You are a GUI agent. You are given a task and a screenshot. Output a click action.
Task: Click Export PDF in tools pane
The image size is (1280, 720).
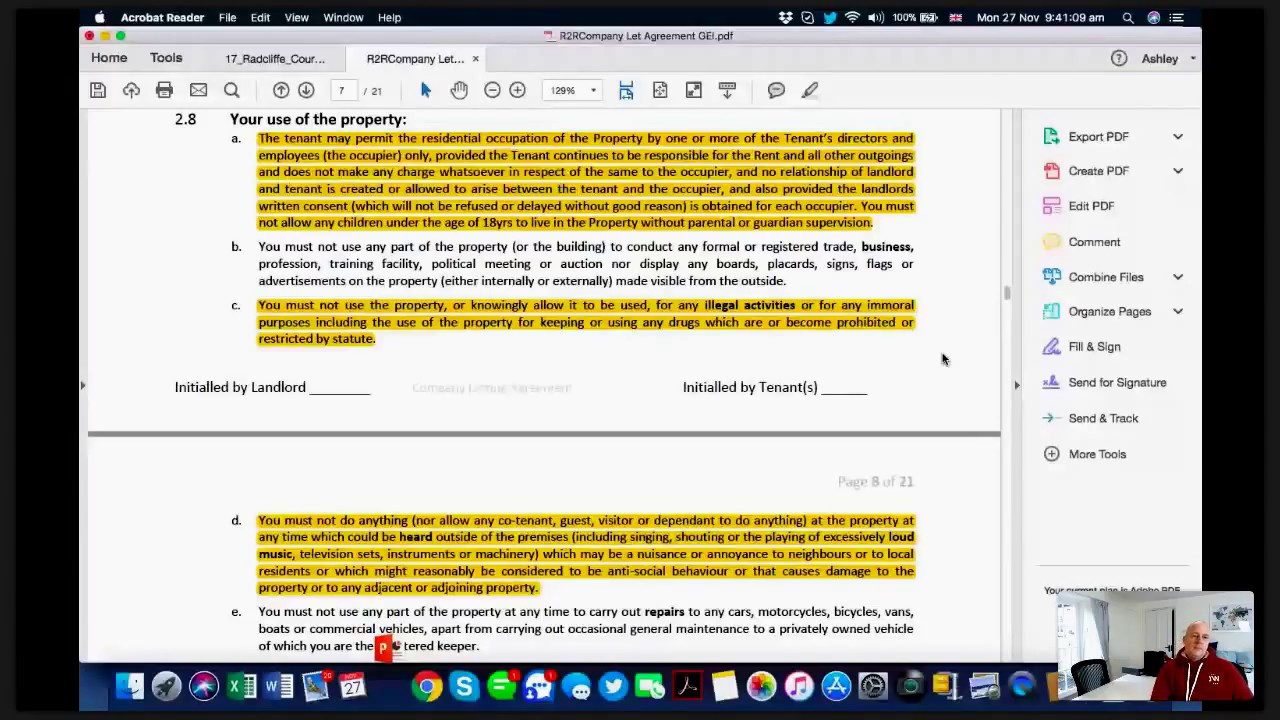click(1098, 137)
